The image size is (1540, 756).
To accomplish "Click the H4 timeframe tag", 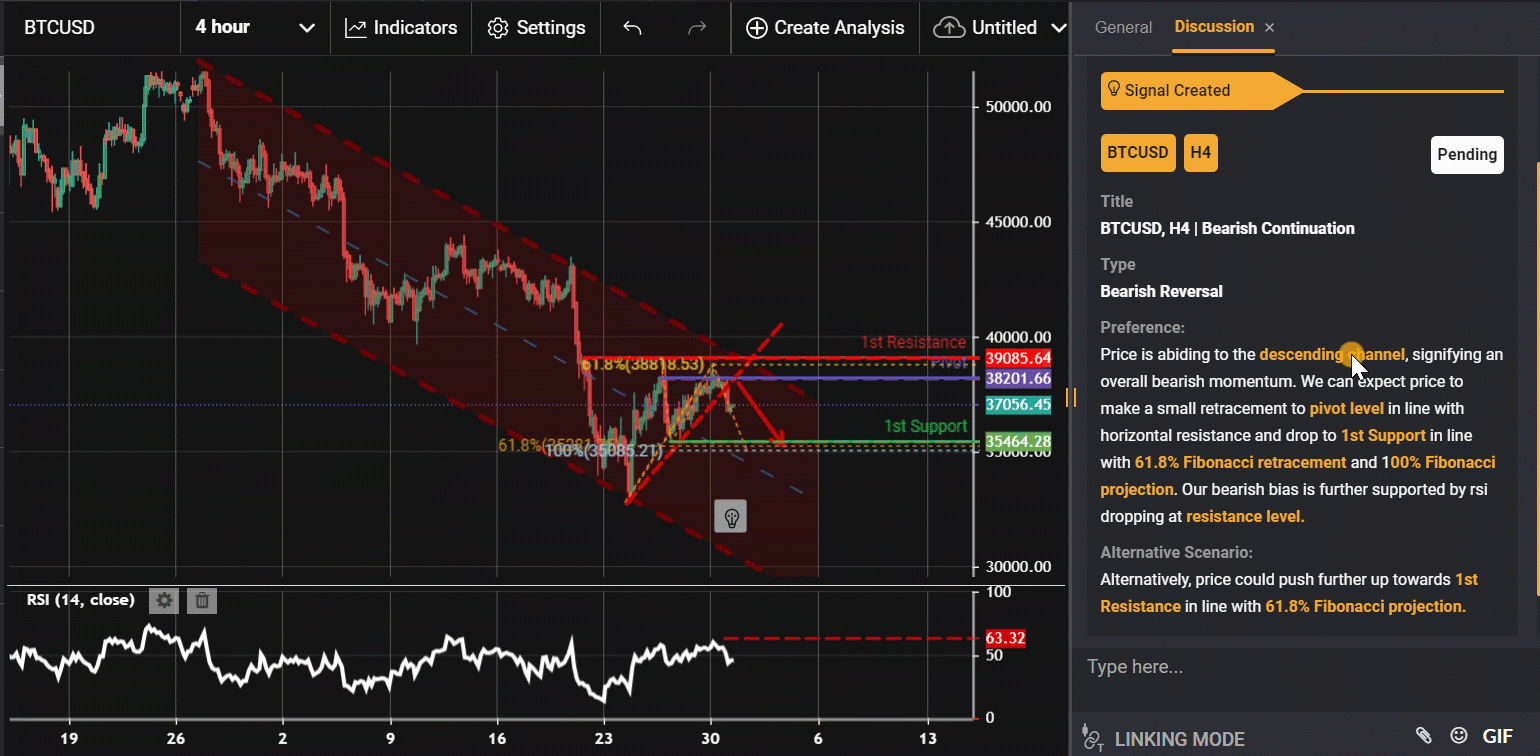I will (x=1201, y=153).
